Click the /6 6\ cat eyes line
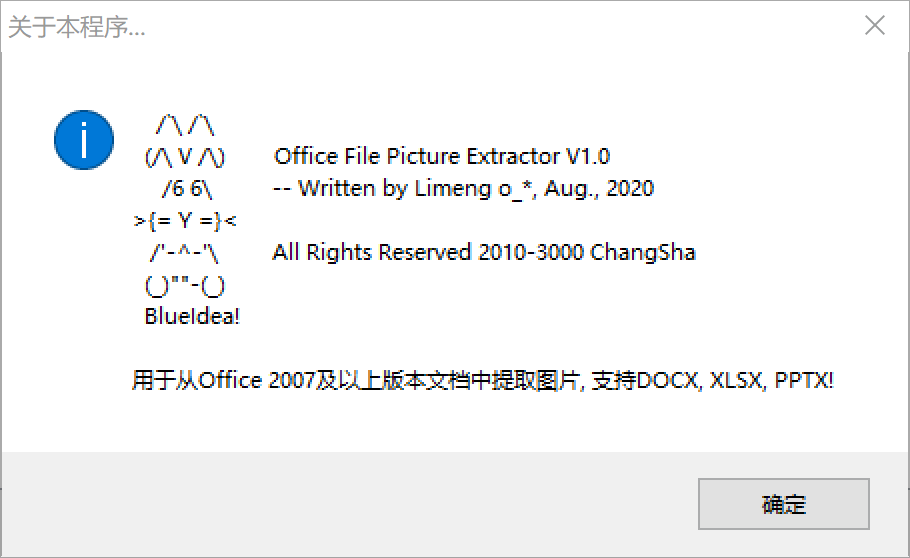This screenshot has width=910, height=558. (187, 189)
